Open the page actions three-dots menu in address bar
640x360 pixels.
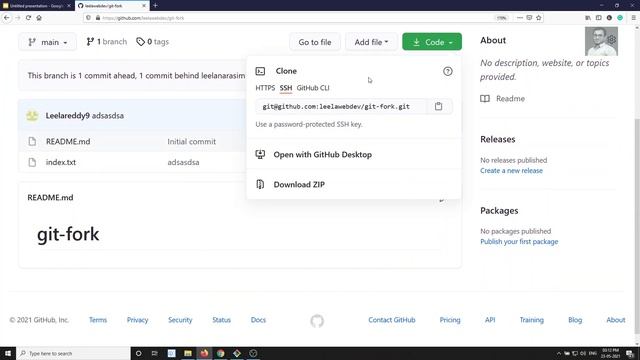click(520, 18)
